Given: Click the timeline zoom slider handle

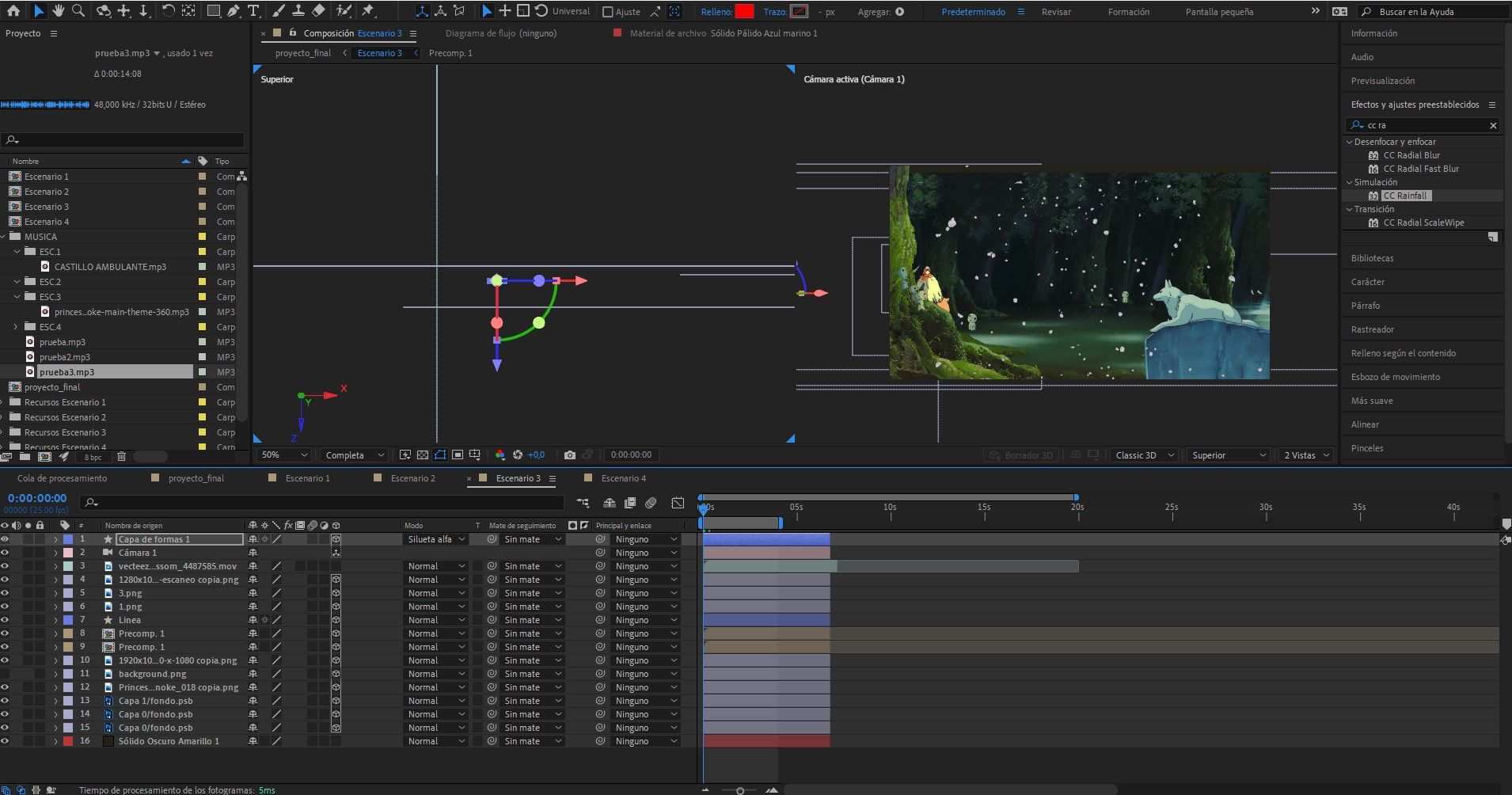Looking at the screenshot, I should [x=739, y=789].
